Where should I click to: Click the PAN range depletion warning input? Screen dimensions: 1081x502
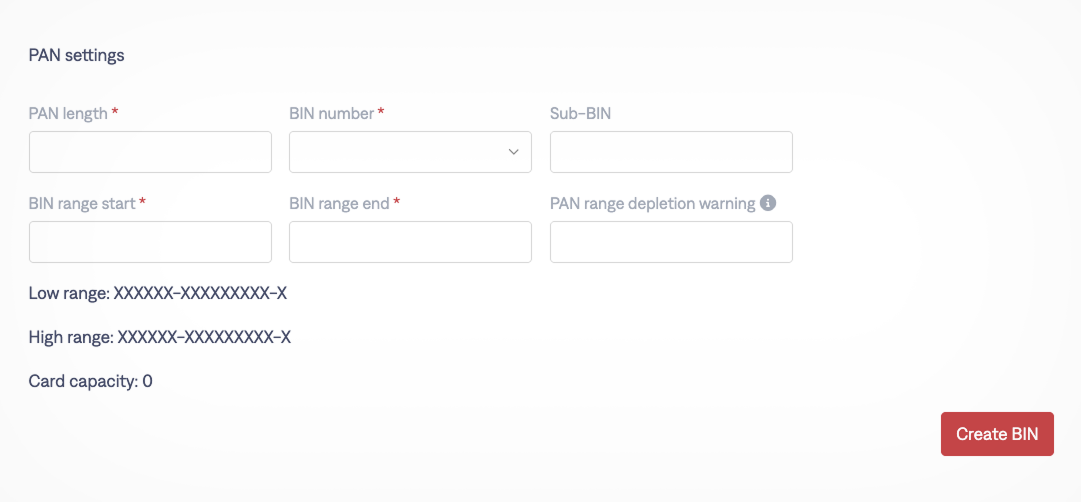(671, 242)
